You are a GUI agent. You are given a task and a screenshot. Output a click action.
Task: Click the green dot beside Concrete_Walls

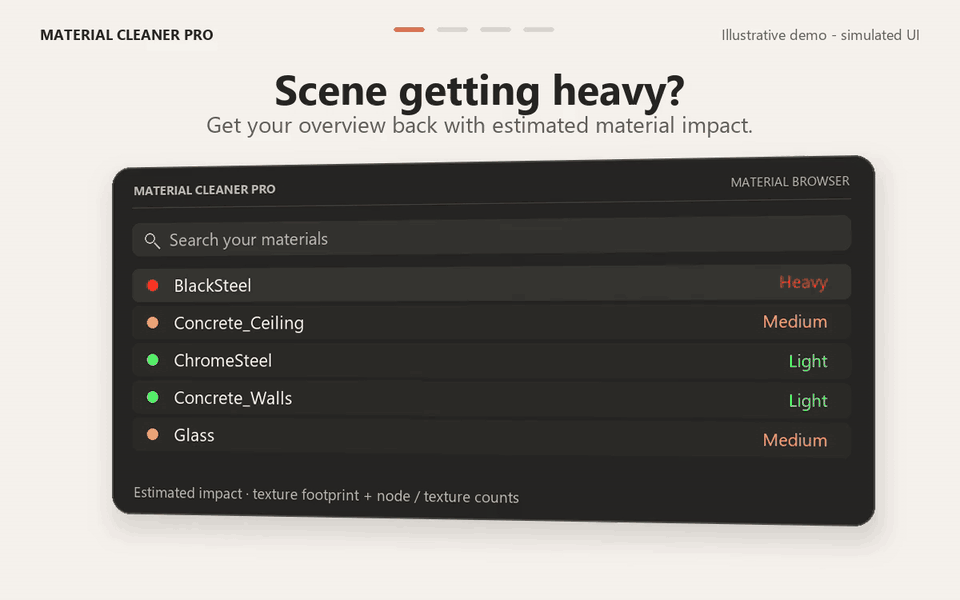tap(152, 397)
